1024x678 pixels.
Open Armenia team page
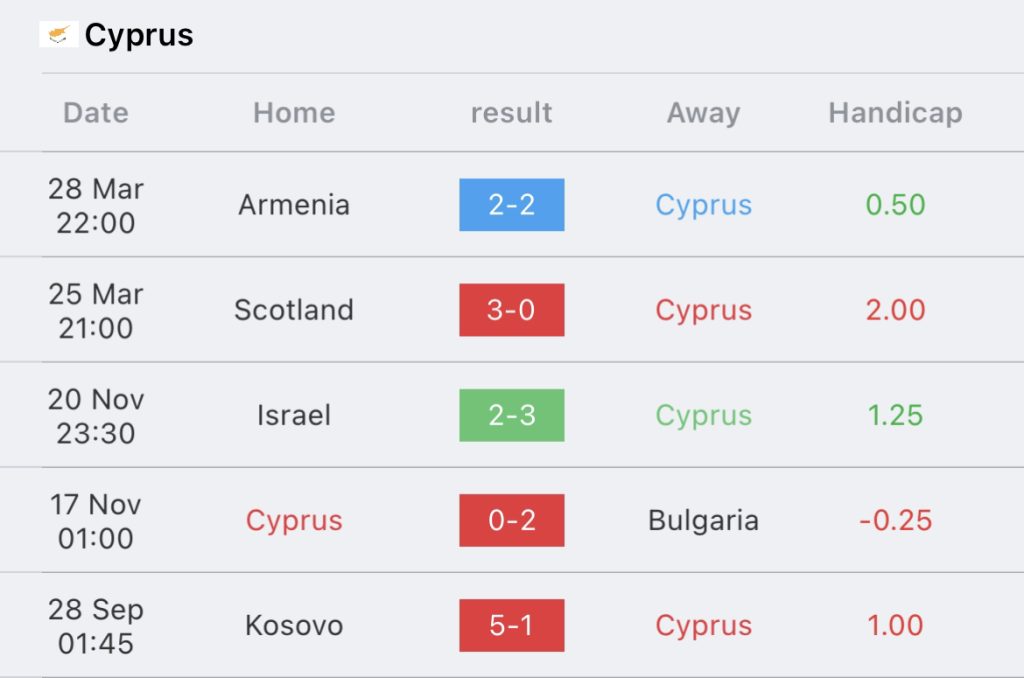click(x=294, y=204)
